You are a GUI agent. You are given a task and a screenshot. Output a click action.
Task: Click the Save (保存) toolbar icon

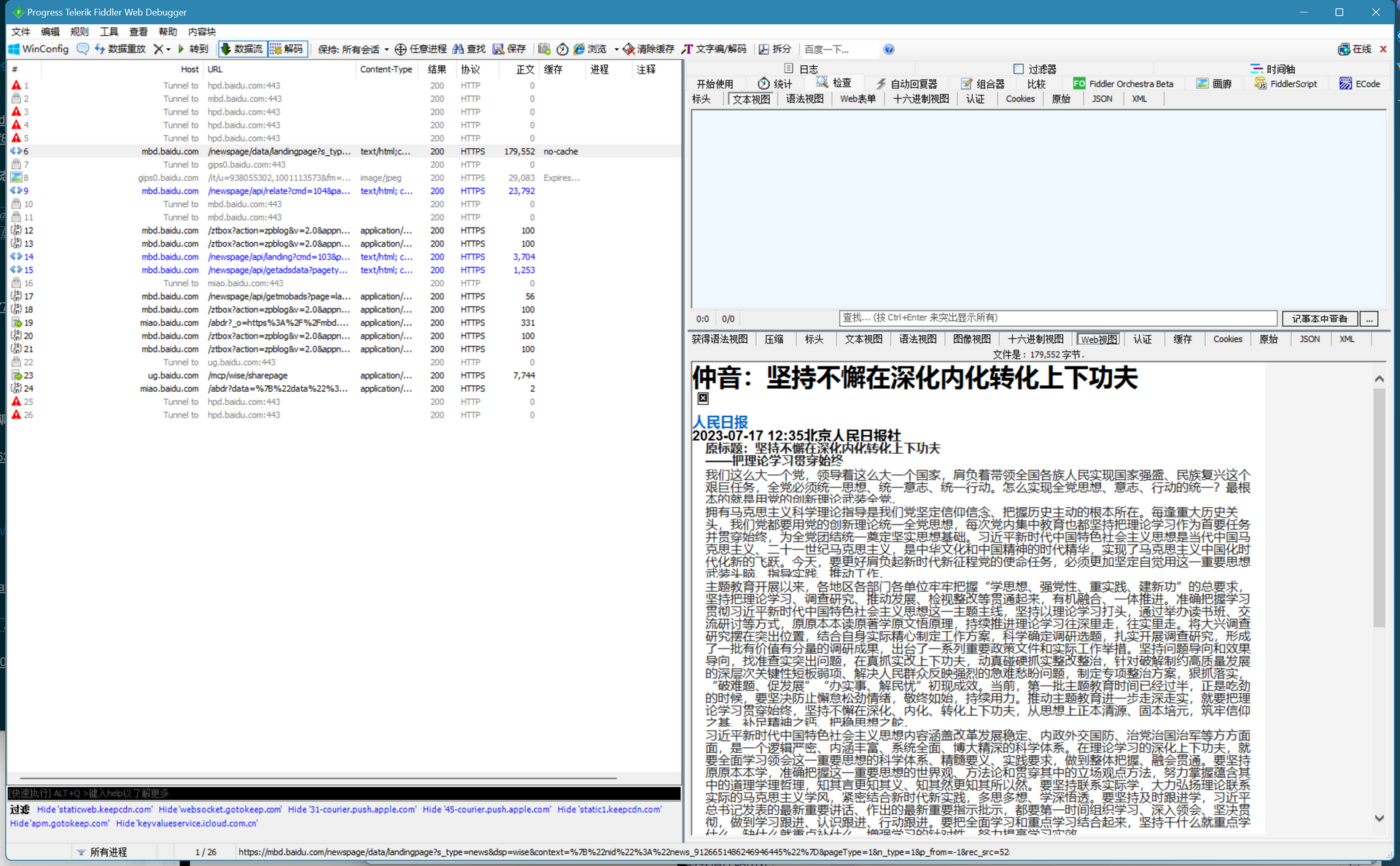point(509,49)
